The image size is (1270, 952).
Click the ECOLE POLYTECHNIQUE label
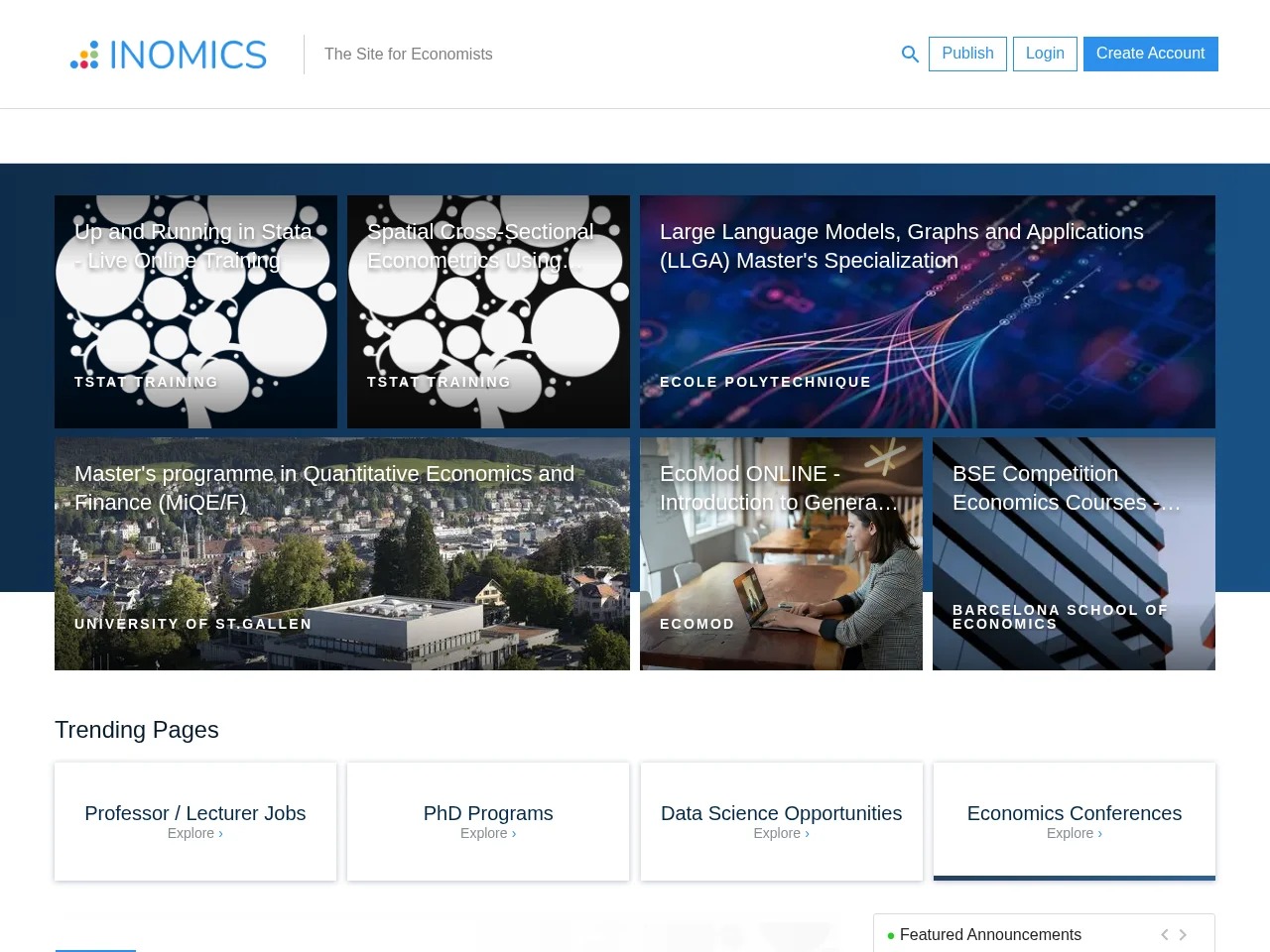[x=765, y=382]
